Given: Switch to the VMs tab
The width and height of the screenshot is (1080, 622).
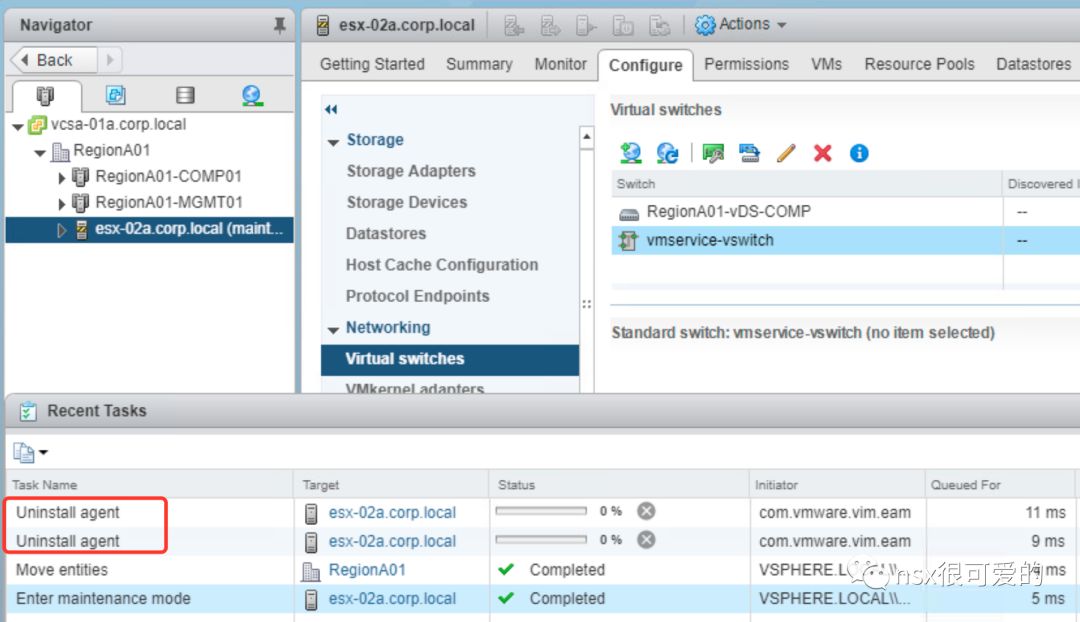Looking at the screenshot, I should pyautogui.click(x=826, y=64).
